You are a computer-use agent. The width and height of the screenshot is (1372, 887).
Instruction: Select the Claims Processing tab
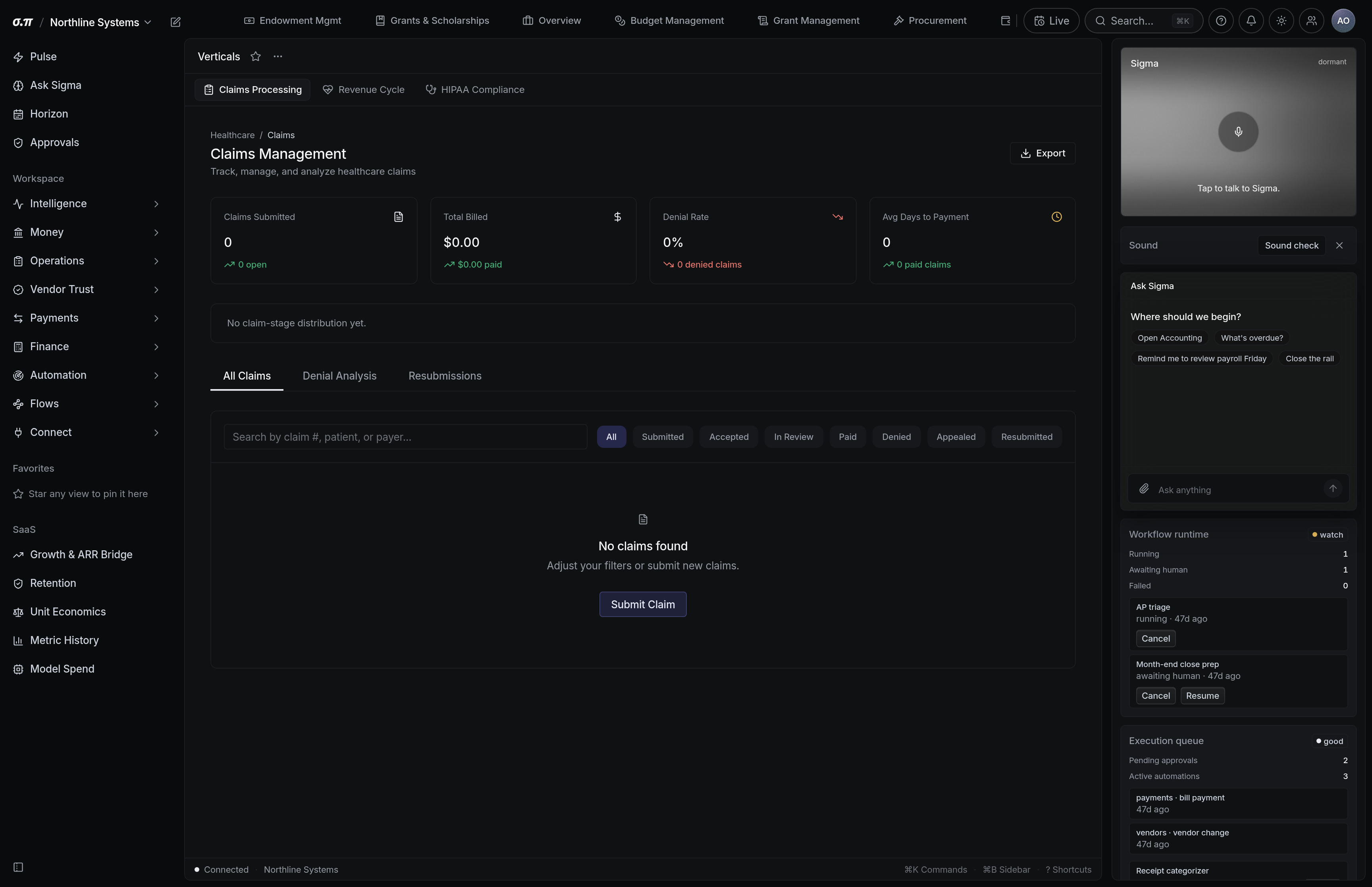pyautogui.click(x=252, y=90)
